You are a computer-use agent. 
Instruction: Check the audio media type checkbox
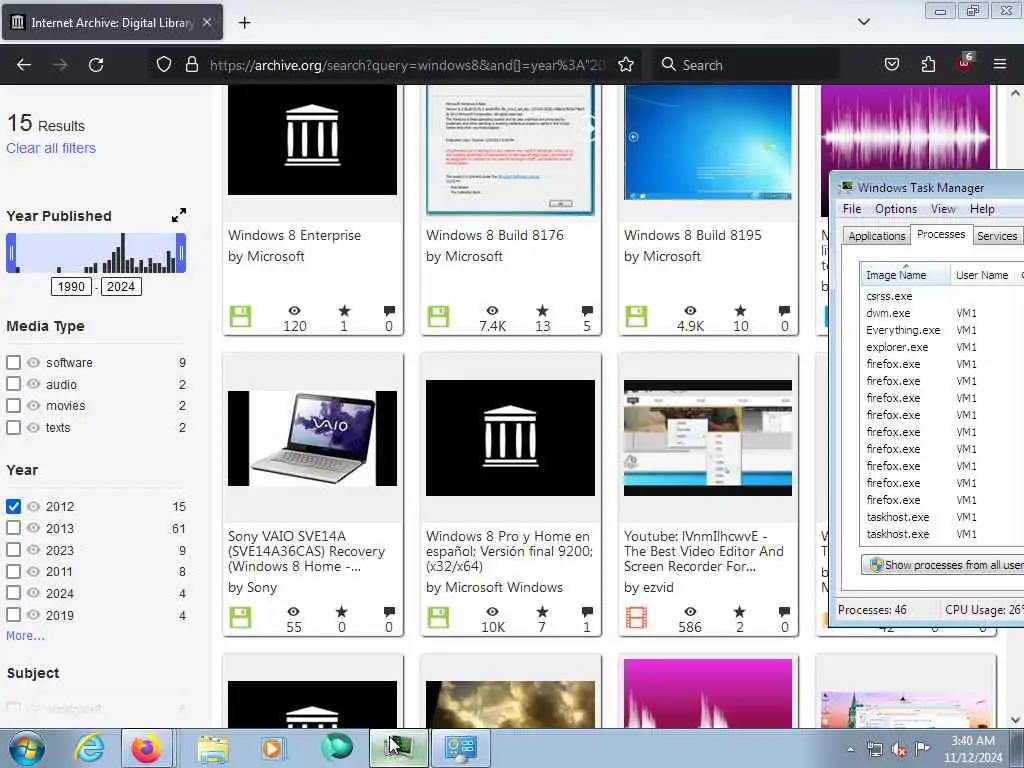[13, 384]
